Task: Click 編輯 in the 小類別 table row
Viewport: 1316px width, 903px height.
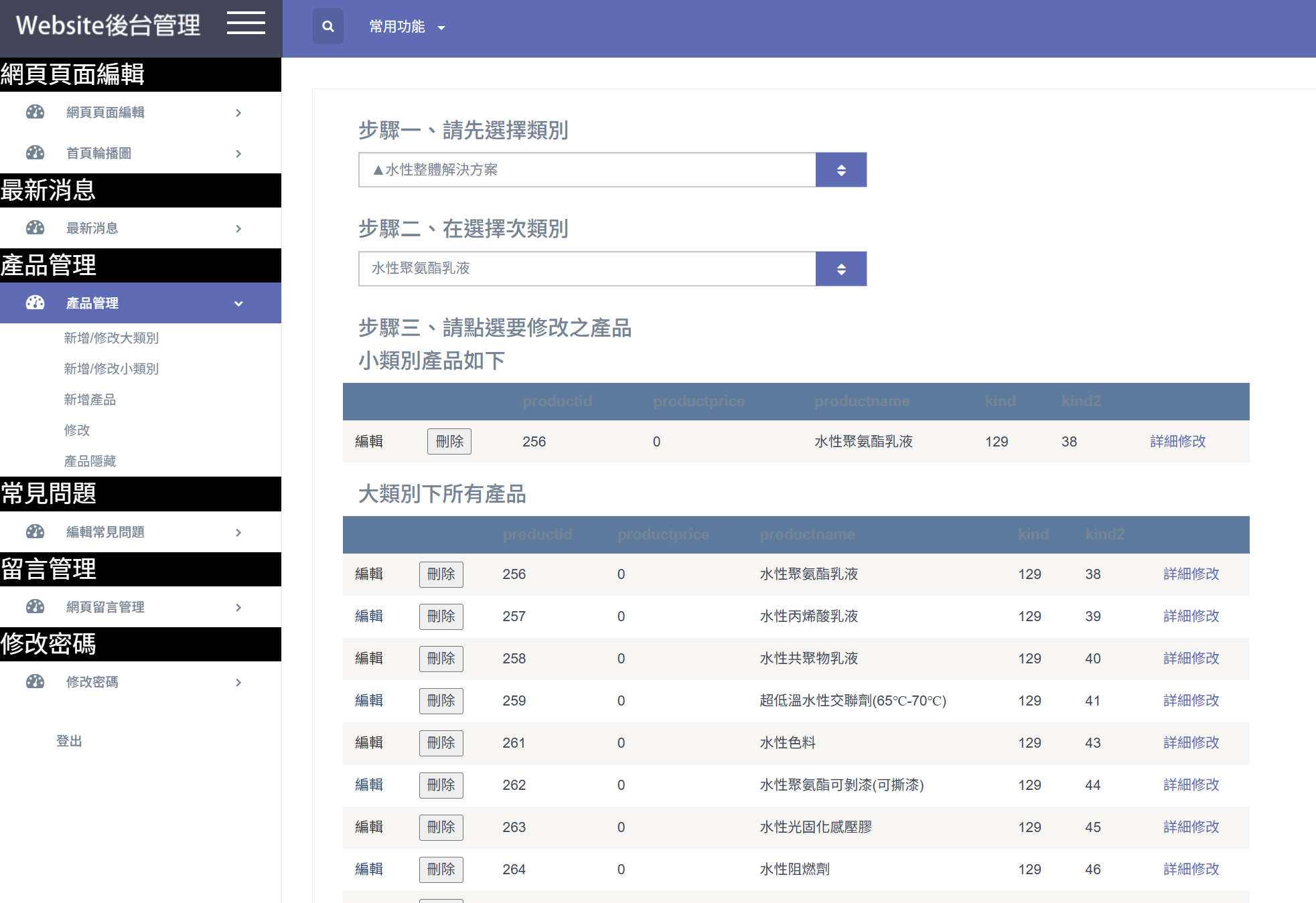Action: click(369, 441)
